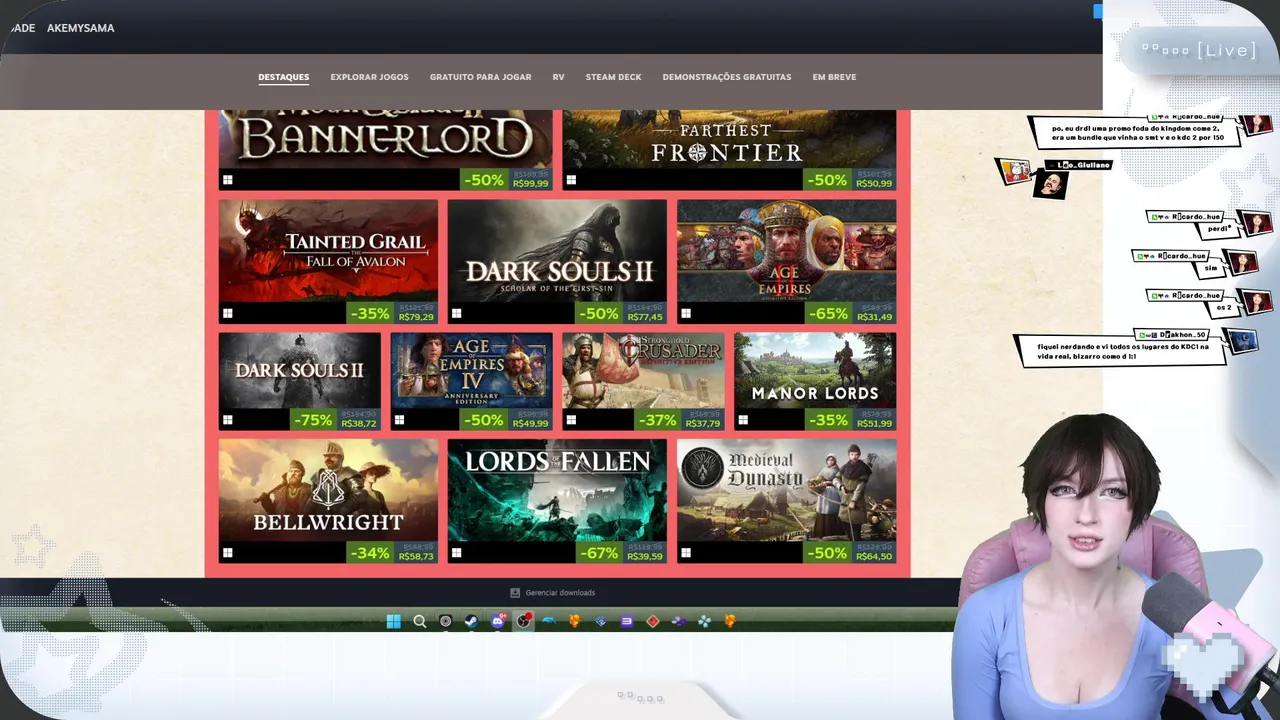
Task: Click the download icon beside Gerenciar downloads
Action: 515,593
